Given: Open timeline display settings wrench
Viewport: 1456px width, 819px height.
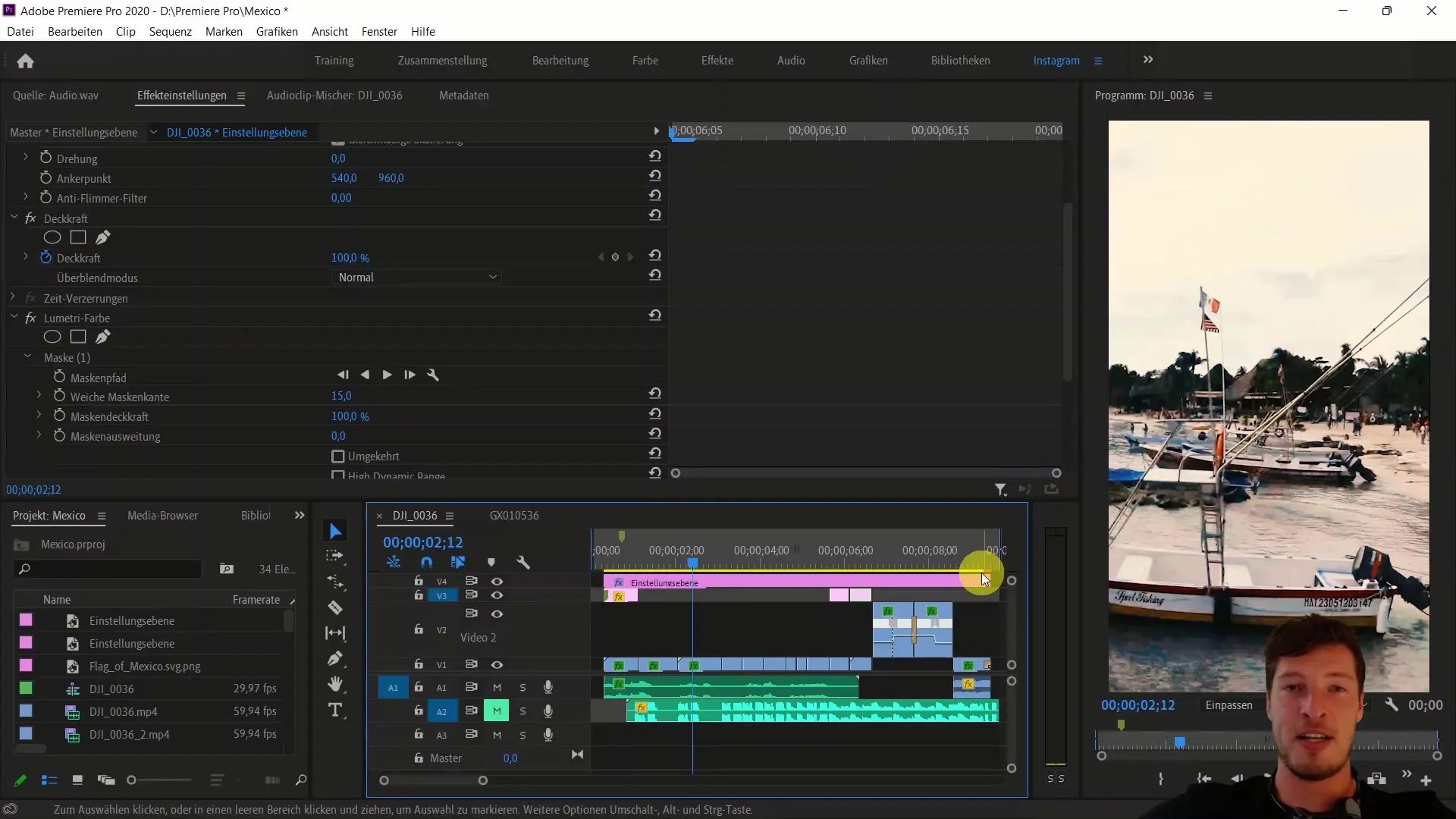Looking at the screenshot, I should tap(523, 562).
